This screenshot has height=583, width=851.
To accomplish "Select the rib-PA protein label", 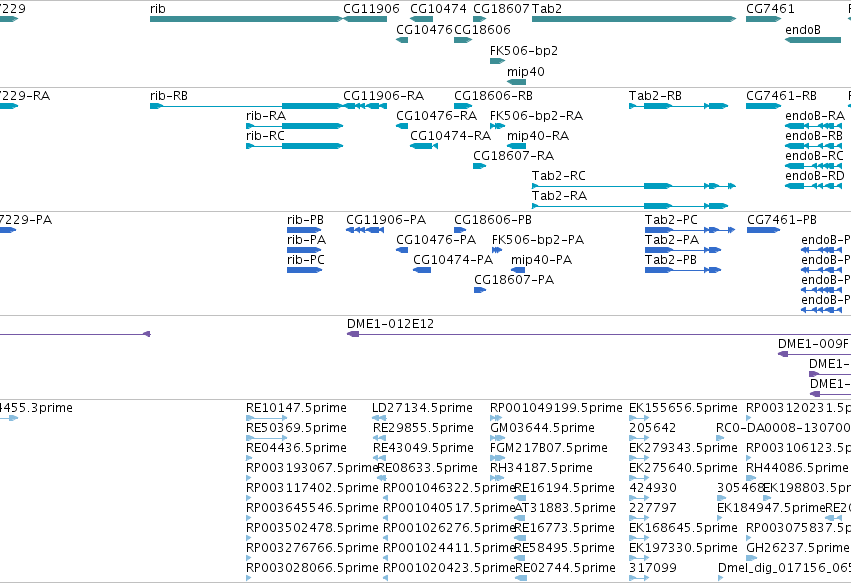I will point(307,240).
